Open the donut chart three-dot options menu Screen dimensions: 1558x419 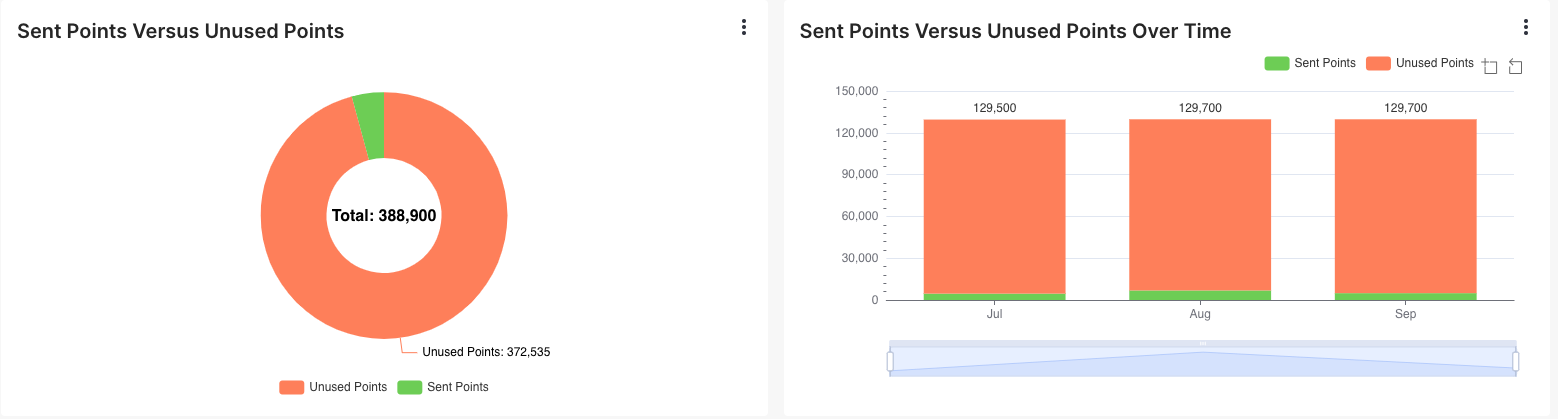pyautogui.click(x=743, y=28)
